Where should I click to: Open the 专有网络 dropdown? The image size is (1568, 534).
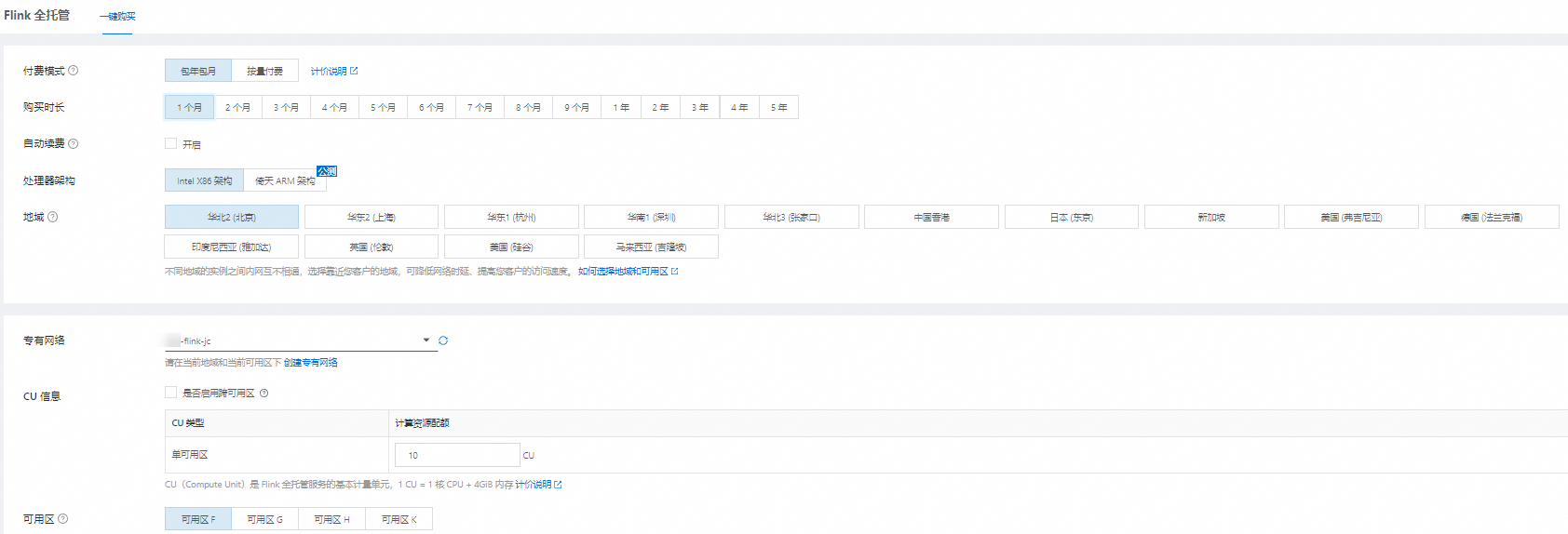(301, 340)
